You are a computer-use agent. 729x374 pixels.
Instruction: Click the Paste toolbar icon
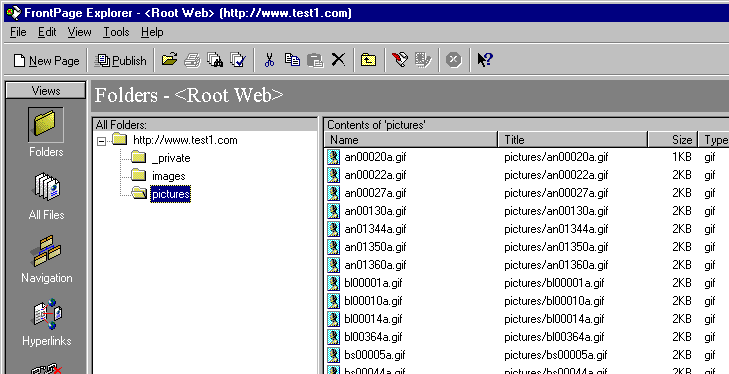coord(315,60)
